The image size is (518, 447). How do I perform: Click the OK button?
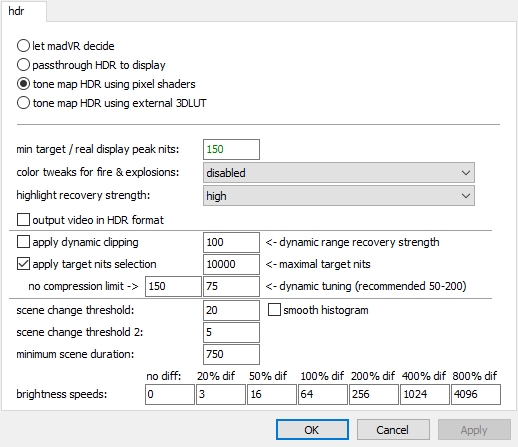[x=312, y=430]
